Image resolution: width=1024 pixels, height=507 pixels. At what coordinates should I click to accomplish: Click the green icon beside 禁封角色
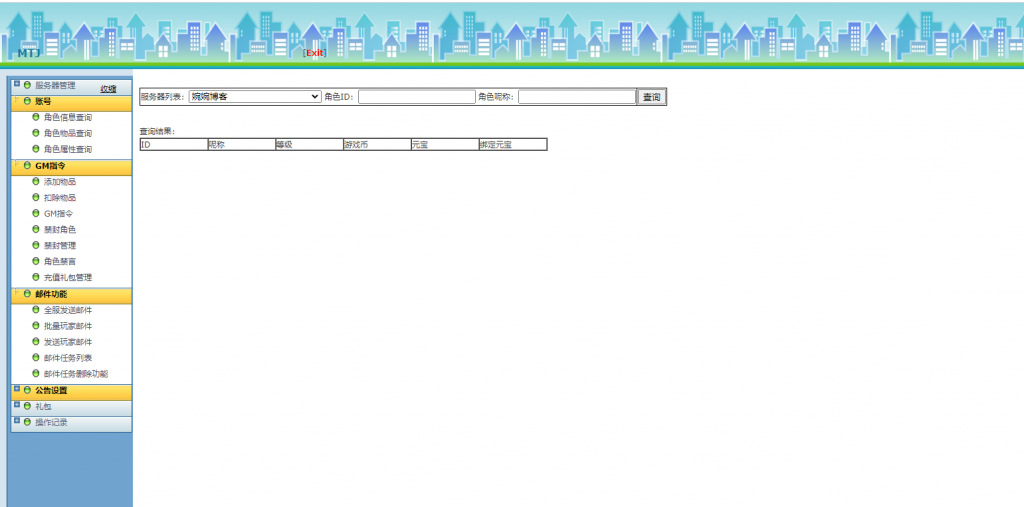(x=36, y=229)
